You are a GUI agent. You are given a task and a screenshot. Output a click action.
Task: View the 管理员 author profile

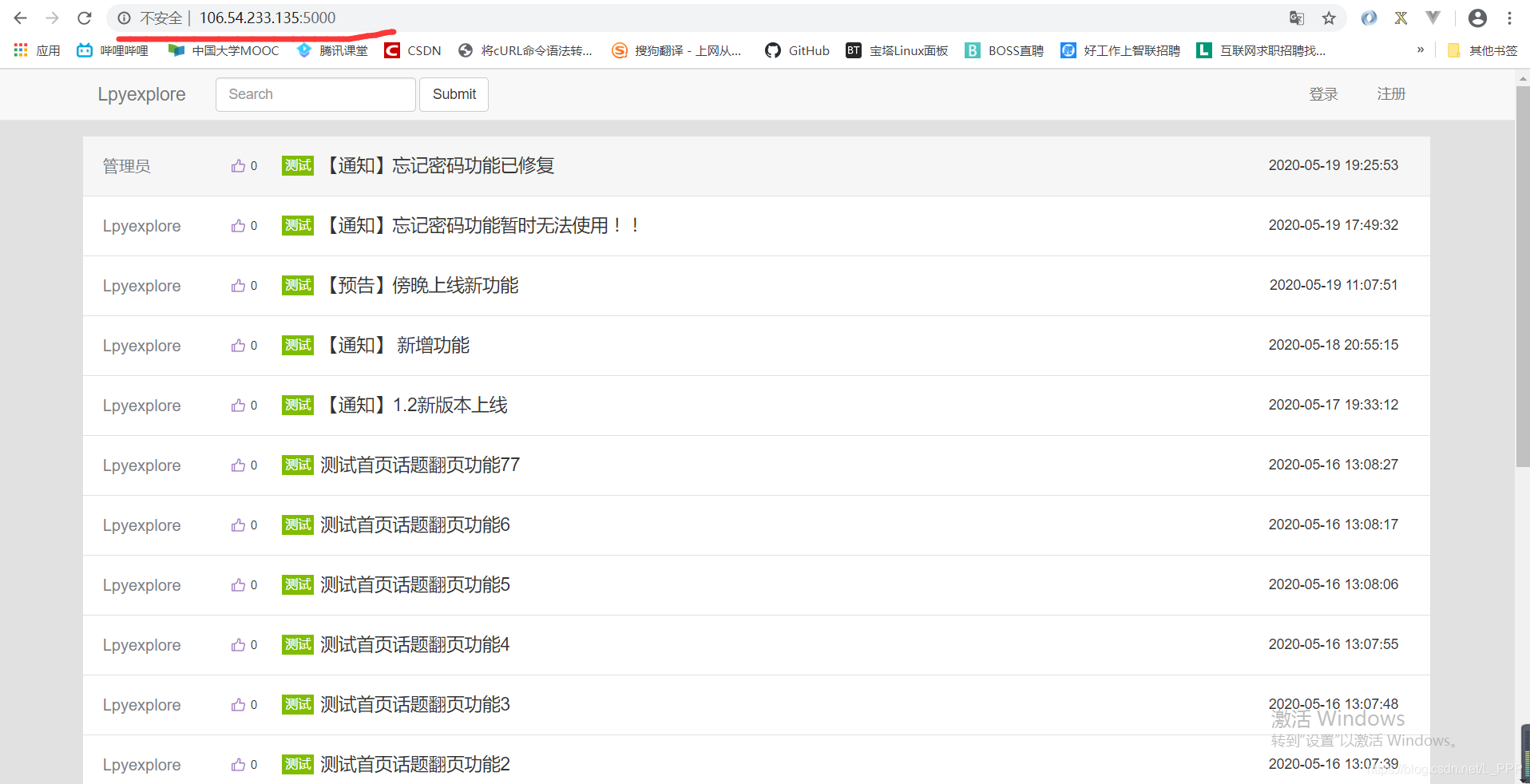click(x=126, y=166)
